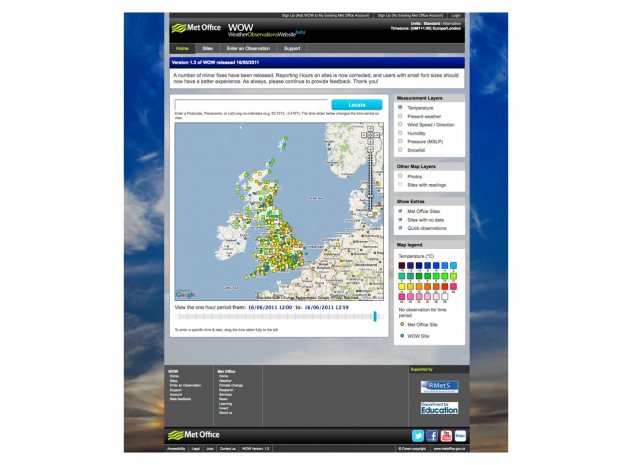Open Contact us link in the bottom bar
The width and height of the screenshot is (630, 465).
point(227,449)
